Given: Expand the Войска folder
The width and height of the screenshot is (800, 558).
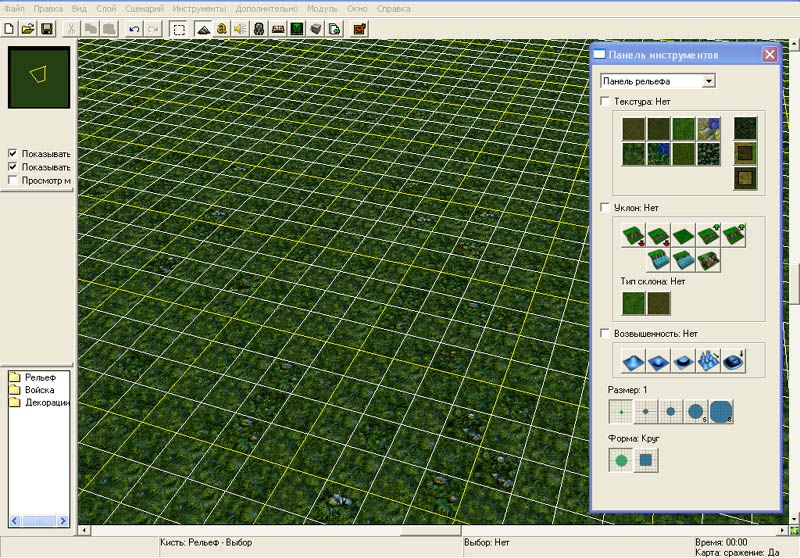Looking at the screenshot, I should point(40,390).
